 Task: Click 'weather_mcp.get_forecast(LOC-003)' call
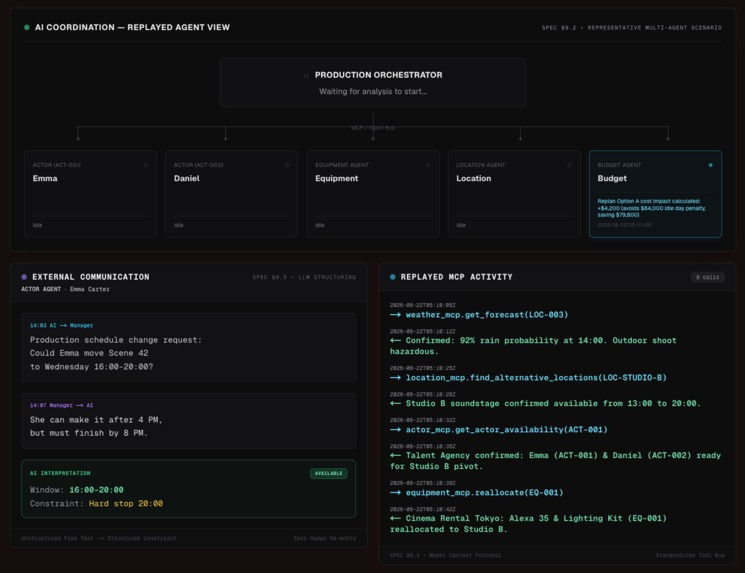487,315
